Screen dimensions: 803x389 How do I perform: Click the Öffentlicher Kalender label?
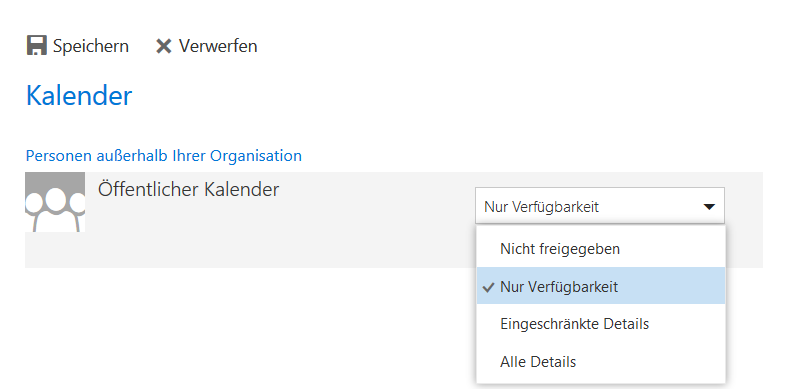188,189
